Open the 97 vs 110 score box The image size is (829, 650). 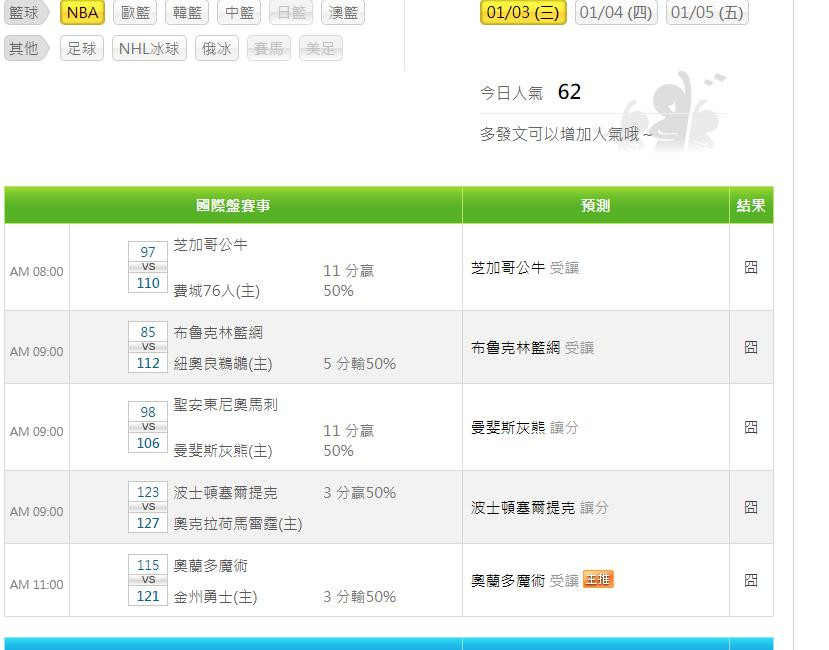(x=148, y=267)
